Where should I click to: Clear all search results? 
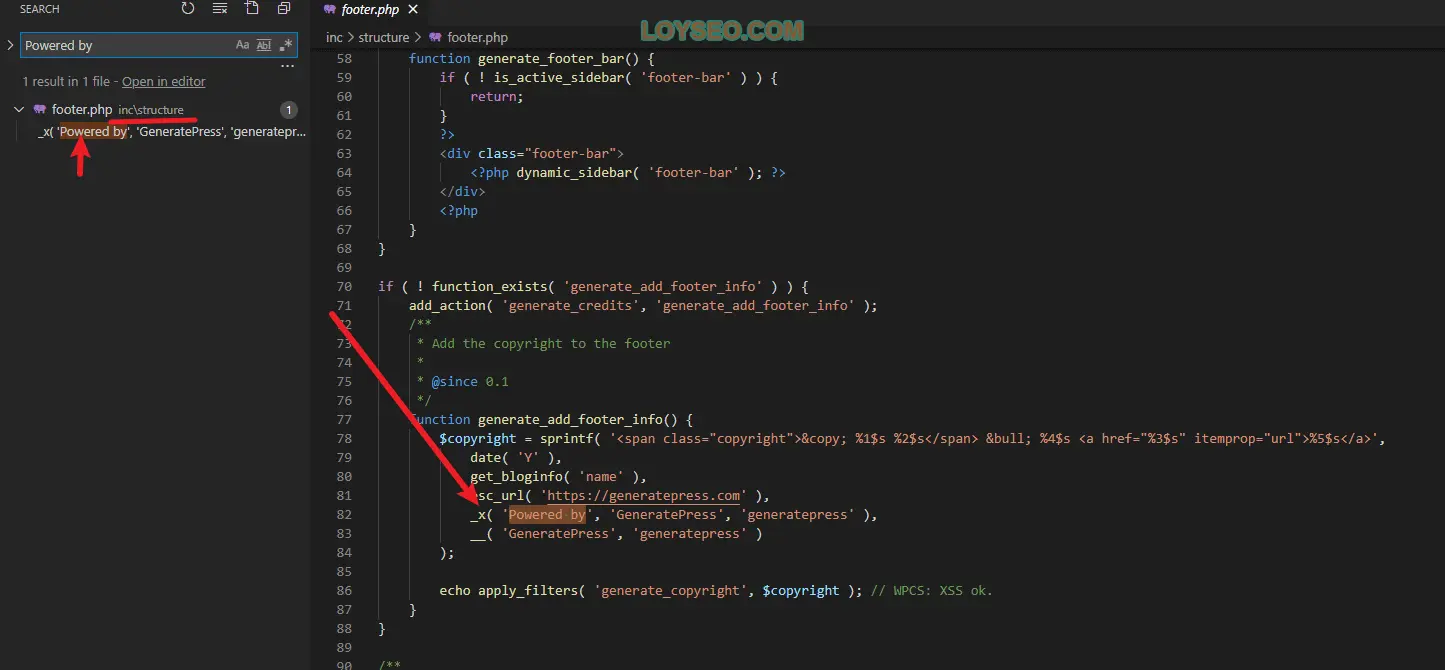[x=219, y=9]
